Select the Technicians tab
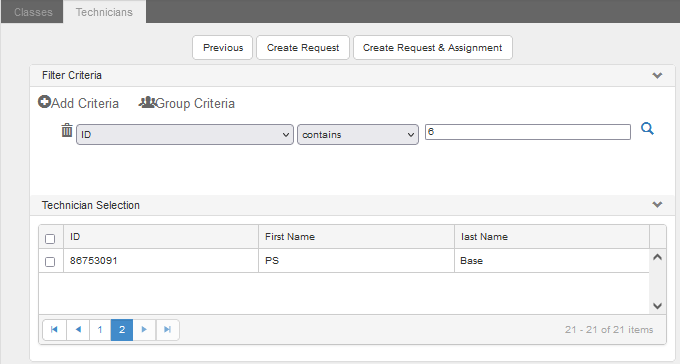The image size is (680, 364). (x=104, y=12)
